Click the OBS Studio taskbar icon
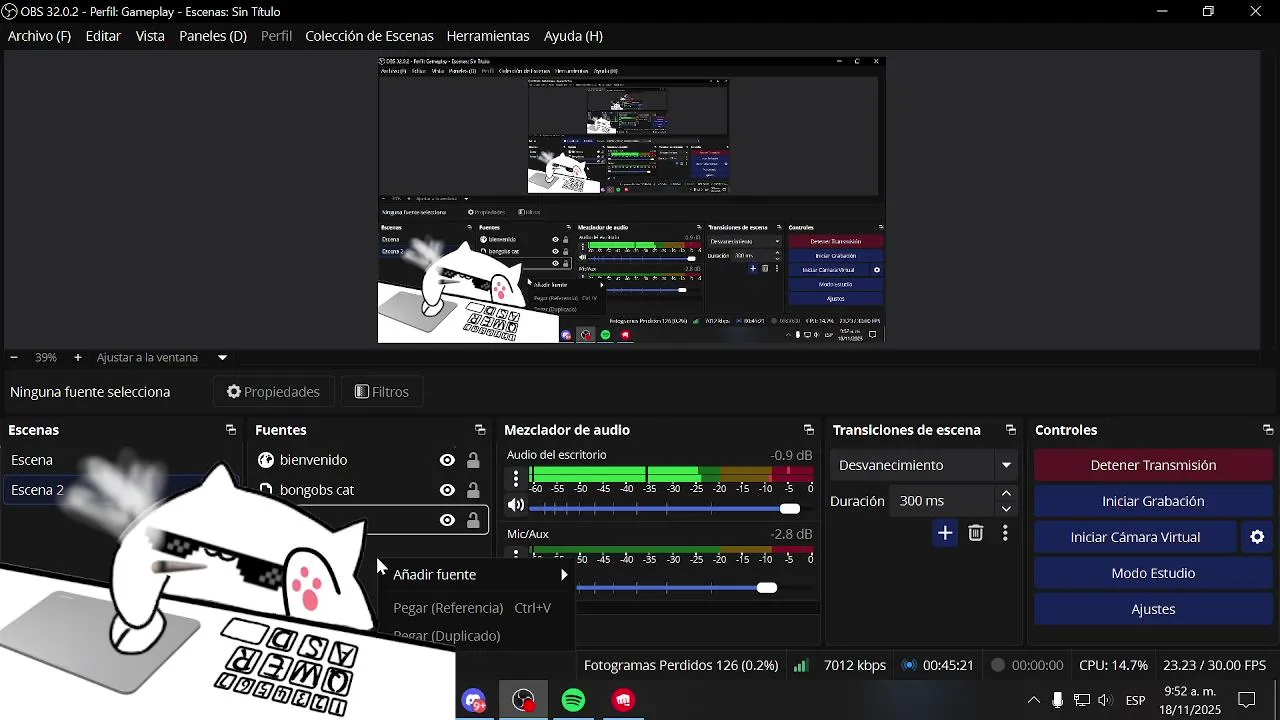Viewport: 1280px width, 720px height. coord(524,700)
